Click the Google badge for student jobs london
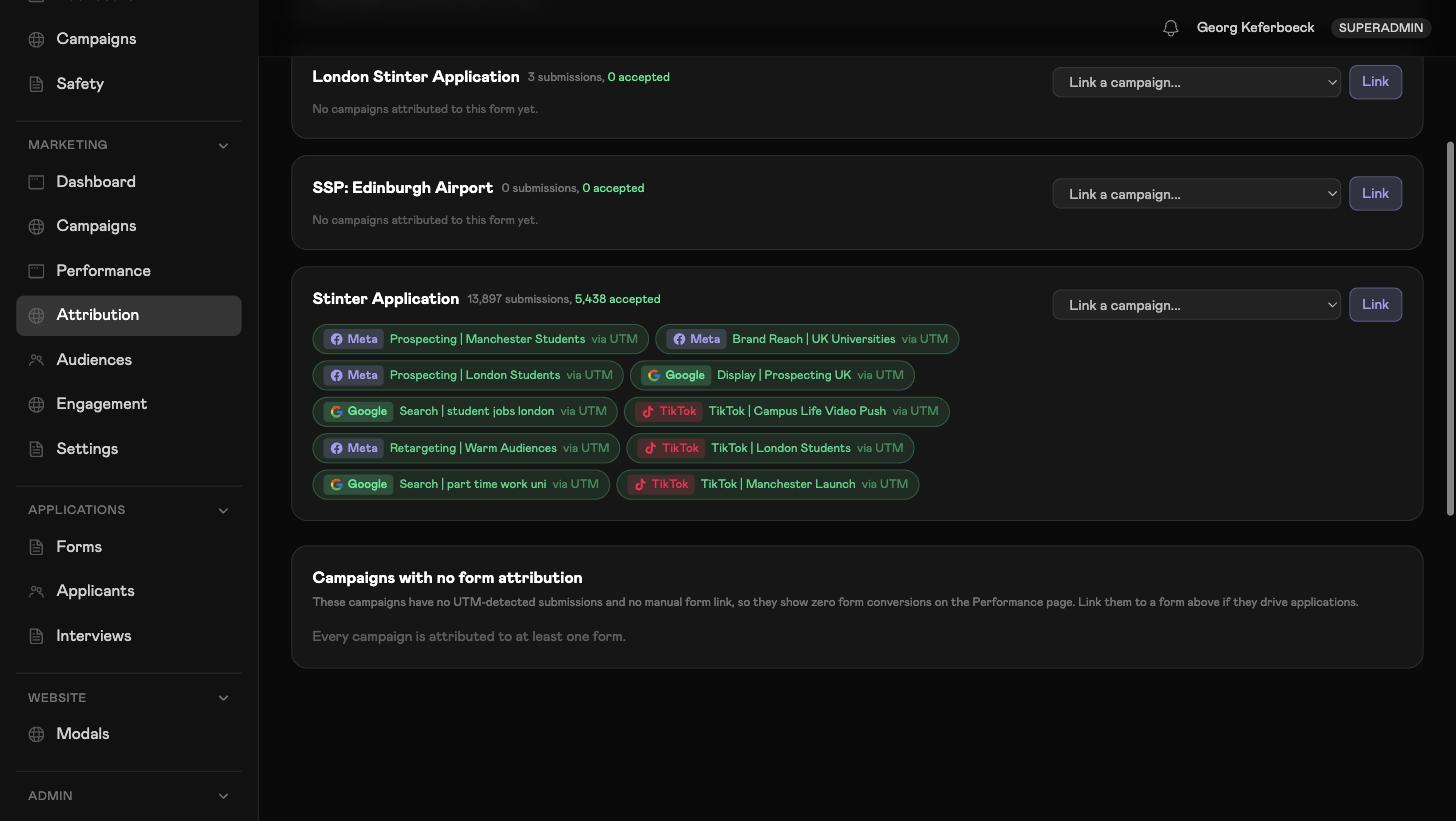The image size is (1456, 821). 358,411
